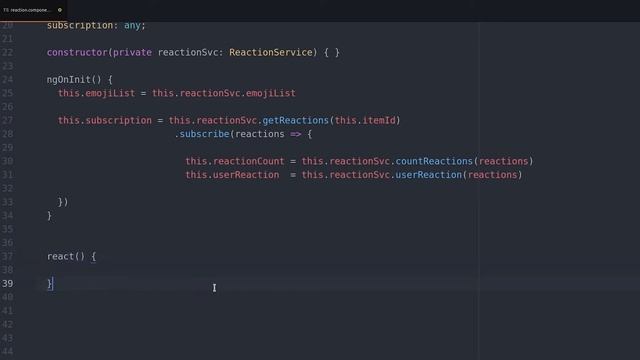The image size is (640, 360).
Task: Click "this.emojiList" at line 25 start
Action: coord(96,93)
